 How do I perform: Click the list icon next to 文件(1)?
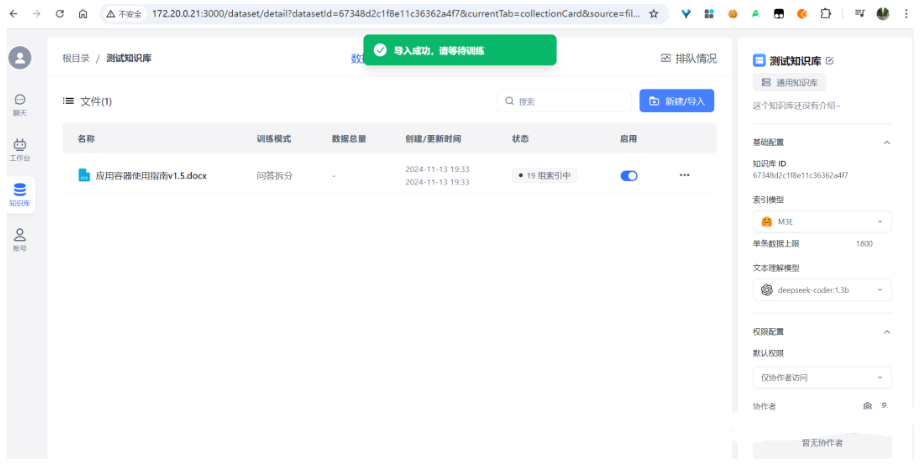(x=69, y=101)
